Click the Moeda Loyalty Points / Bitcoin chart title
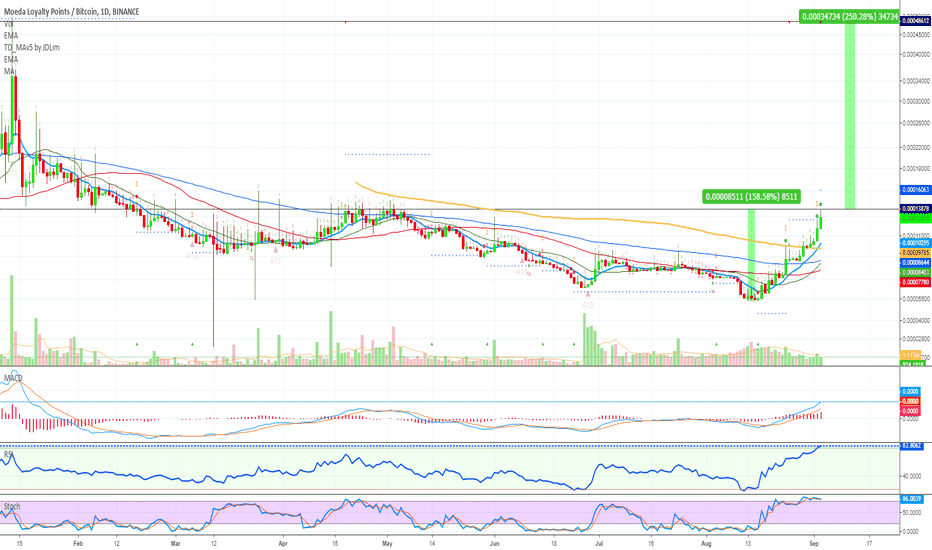The height and width of the screenshot is (550, 932). [71, 11]
